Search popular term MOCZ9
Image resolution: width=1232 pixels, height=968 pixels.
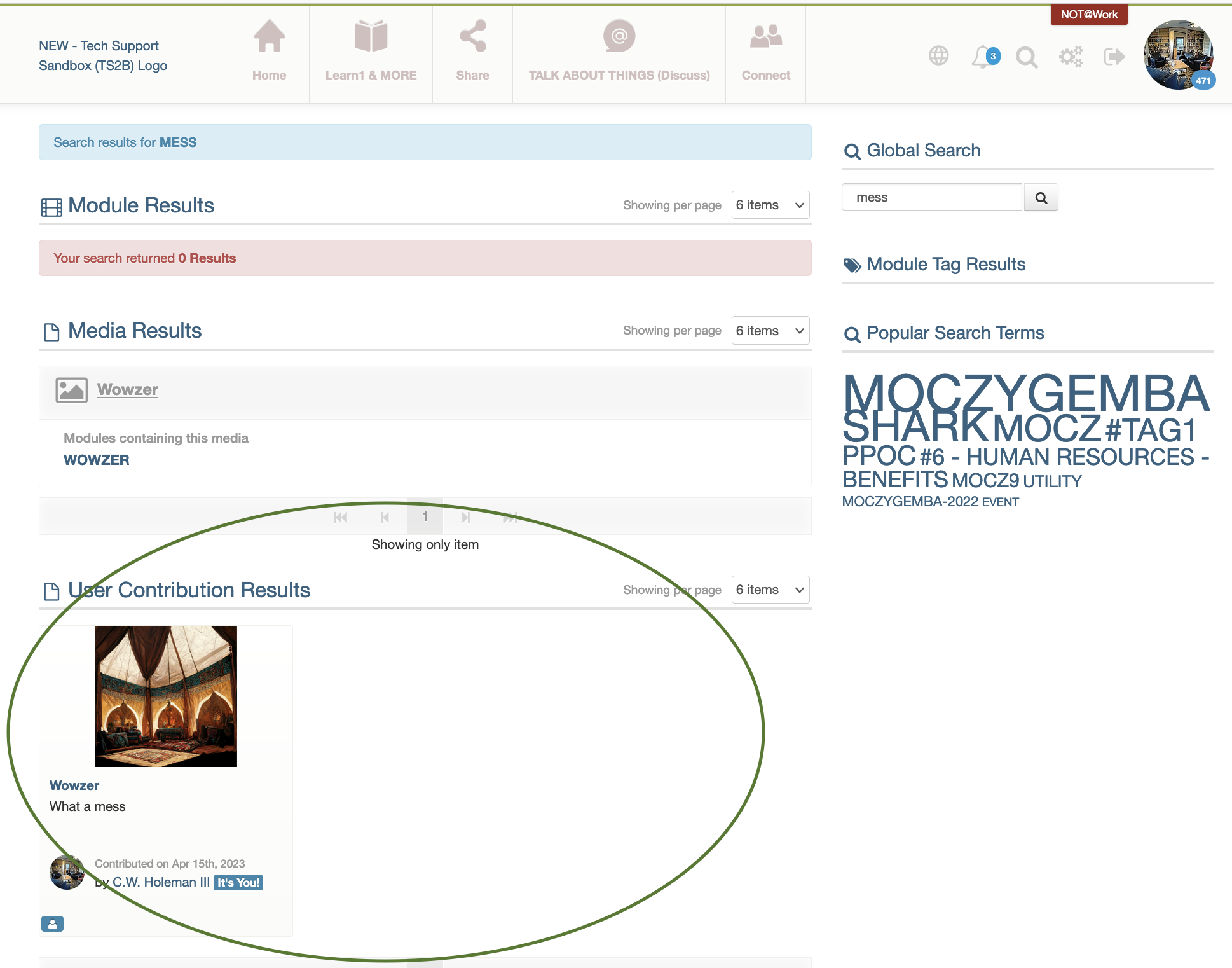point(985,481)
